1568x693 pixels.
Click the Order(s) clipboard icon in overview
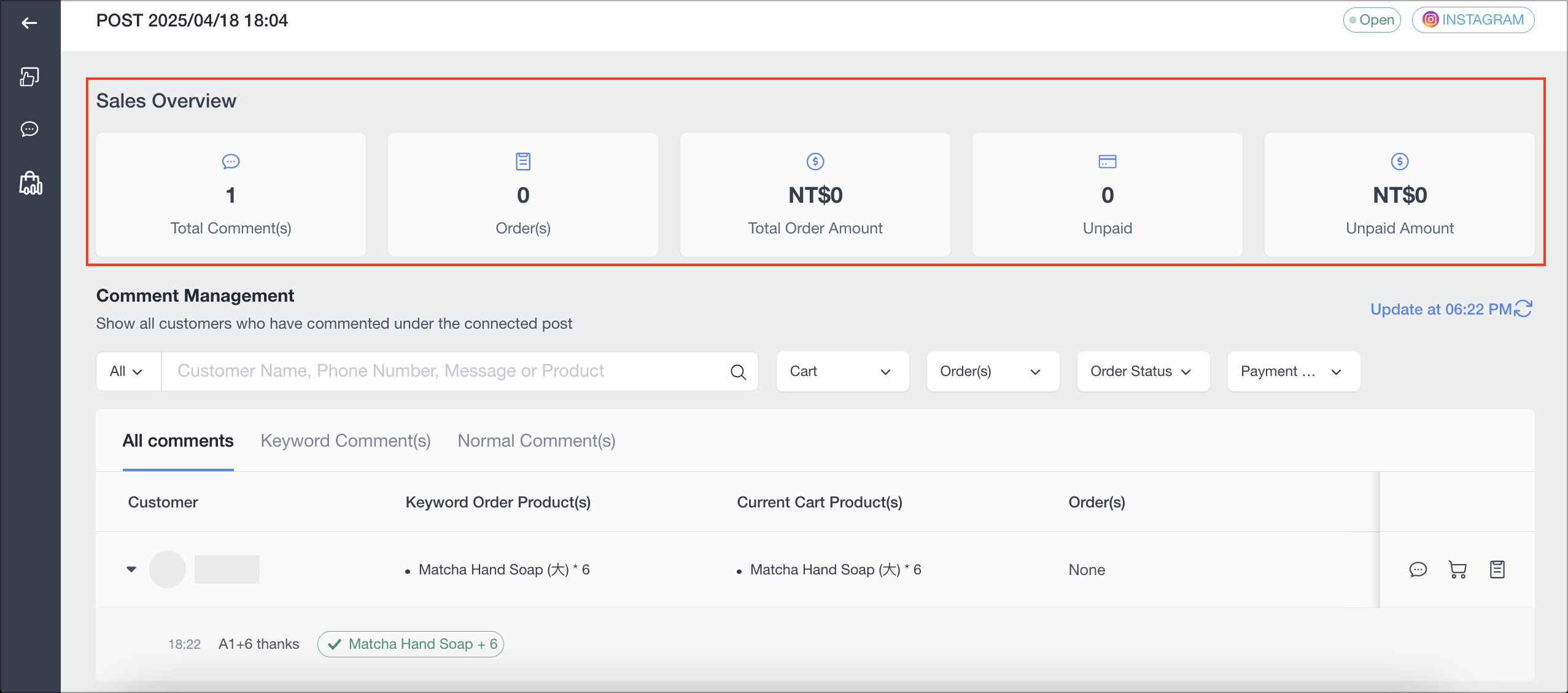(x=523, y=162)
